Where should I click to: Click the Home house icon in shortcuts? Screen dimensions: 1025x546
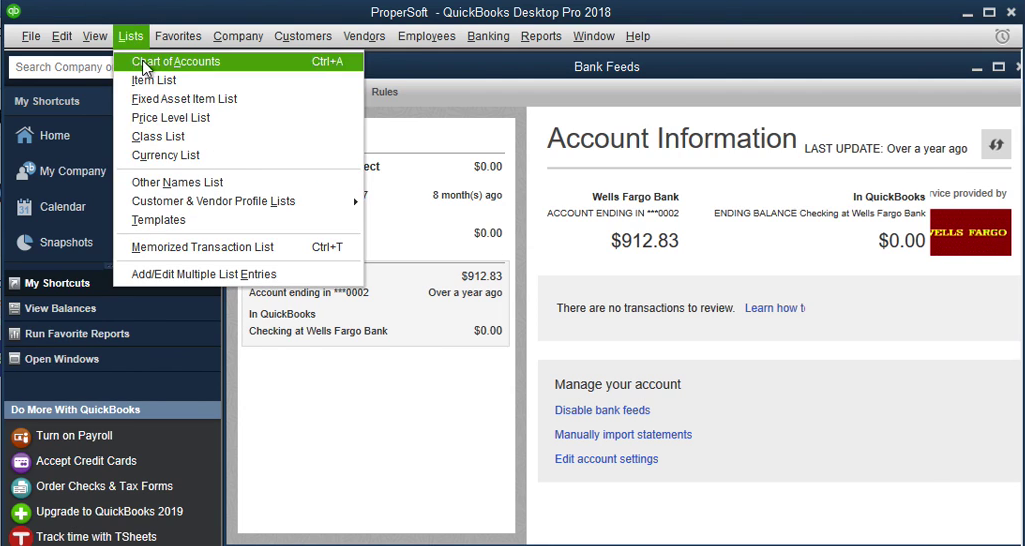tap(25, 135)
